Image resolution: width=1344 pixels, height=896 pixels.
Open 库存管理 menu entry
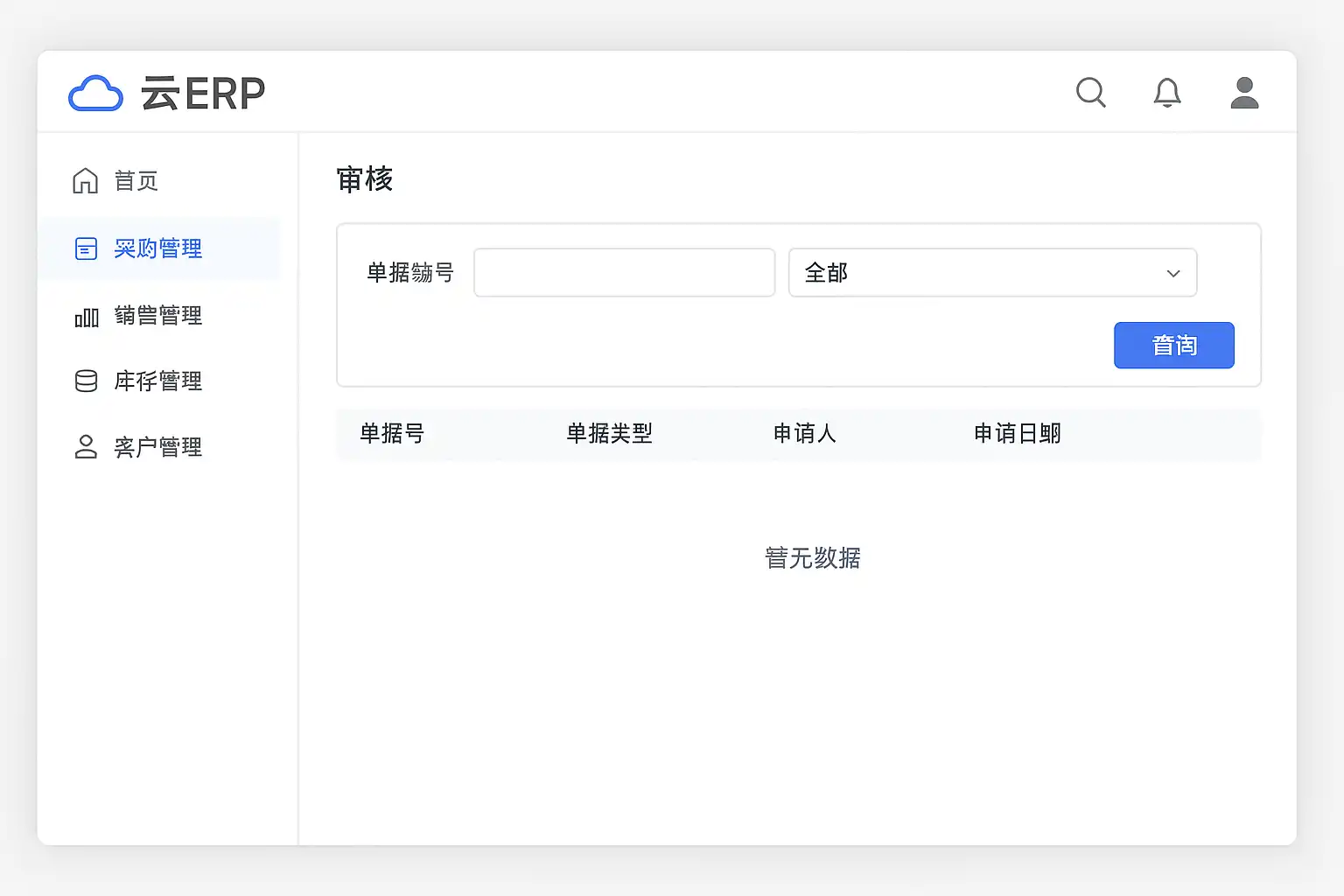[x=158, y=381]
